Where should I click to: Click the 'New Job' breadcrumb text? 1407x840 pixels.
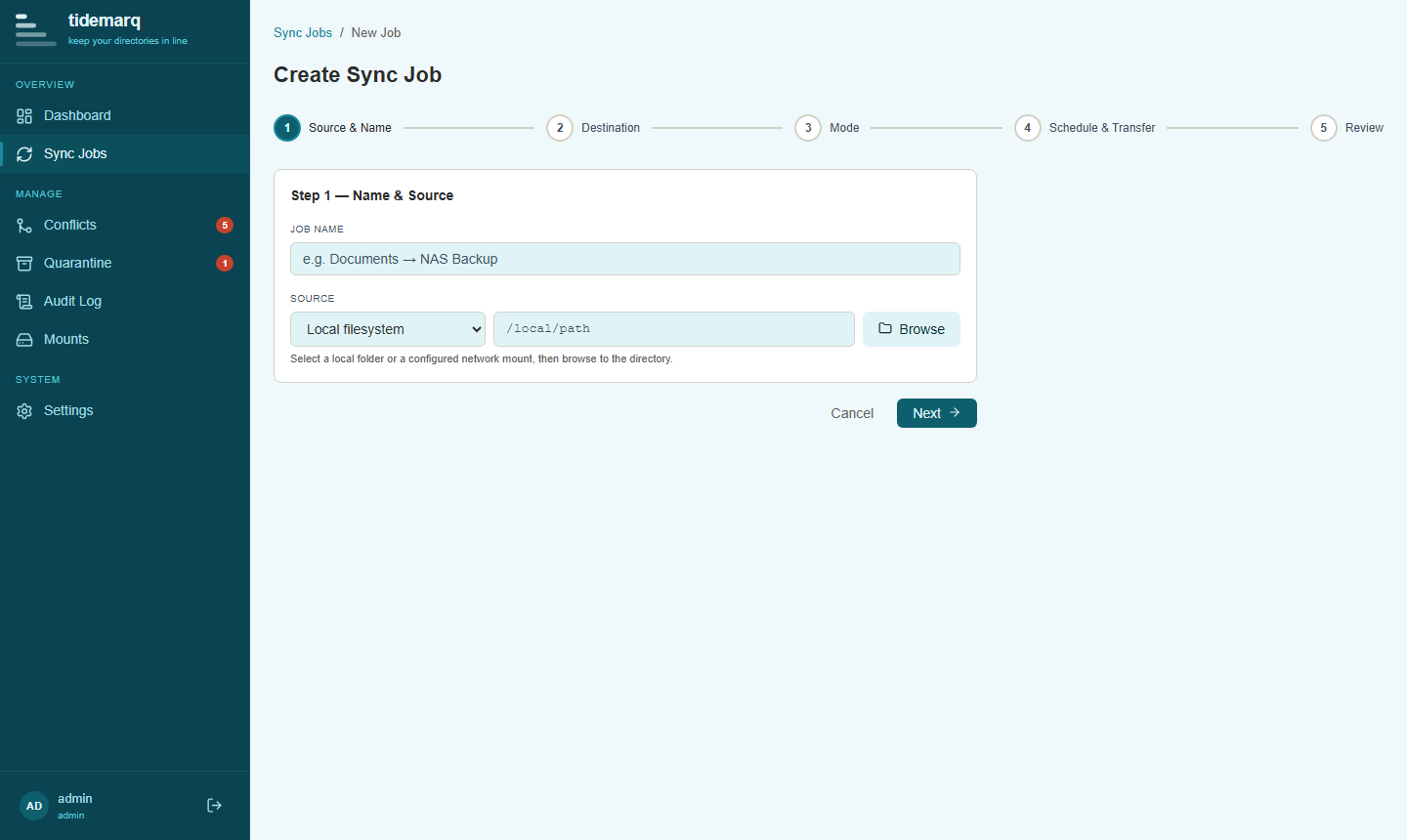(376, 32)
